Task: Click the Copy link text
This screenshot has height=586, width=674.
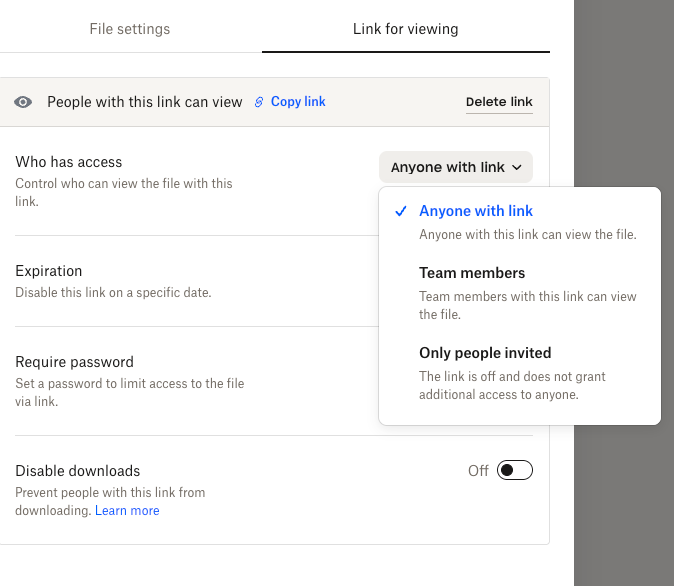Action: [298, 102]
